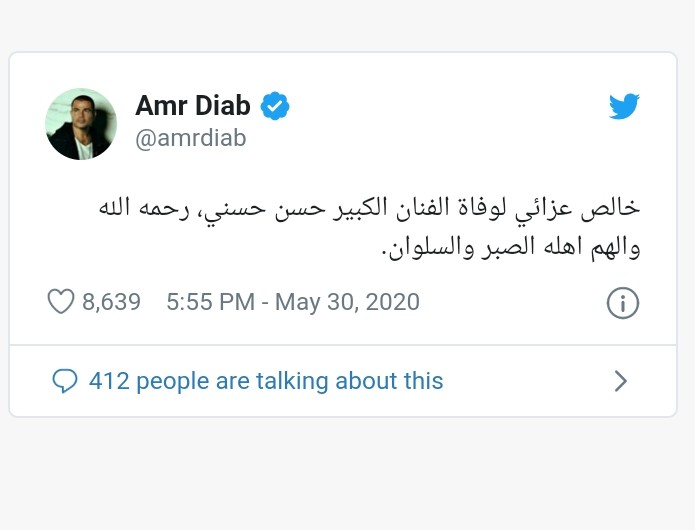The height and width of the screenshot is (530, 695).
Task: Click the first line of Arabic tweet text
Action: (x=369, y=208)
